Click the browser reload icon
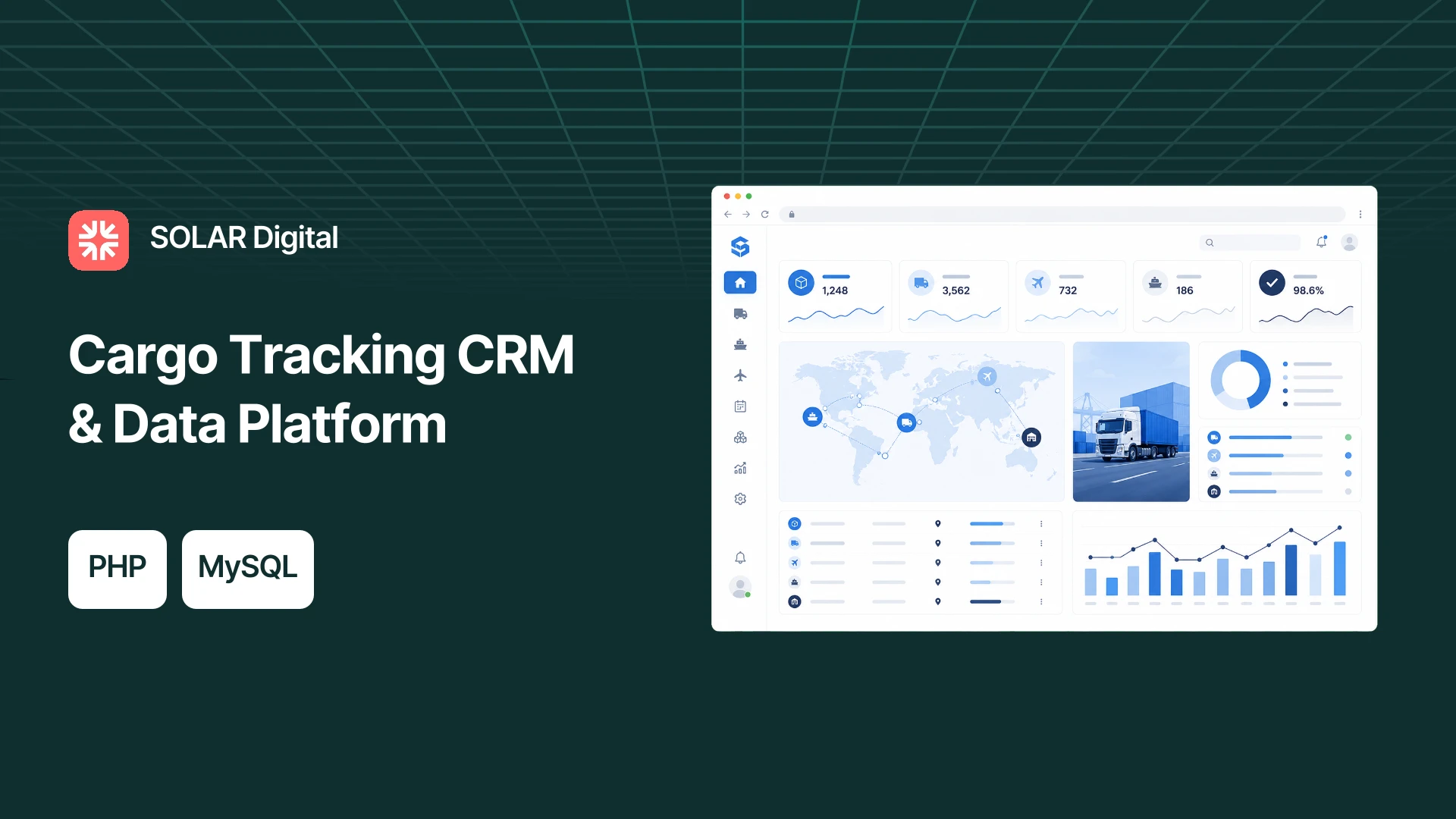The height and width of the screenshot is (819, 1456). (764, 215)
